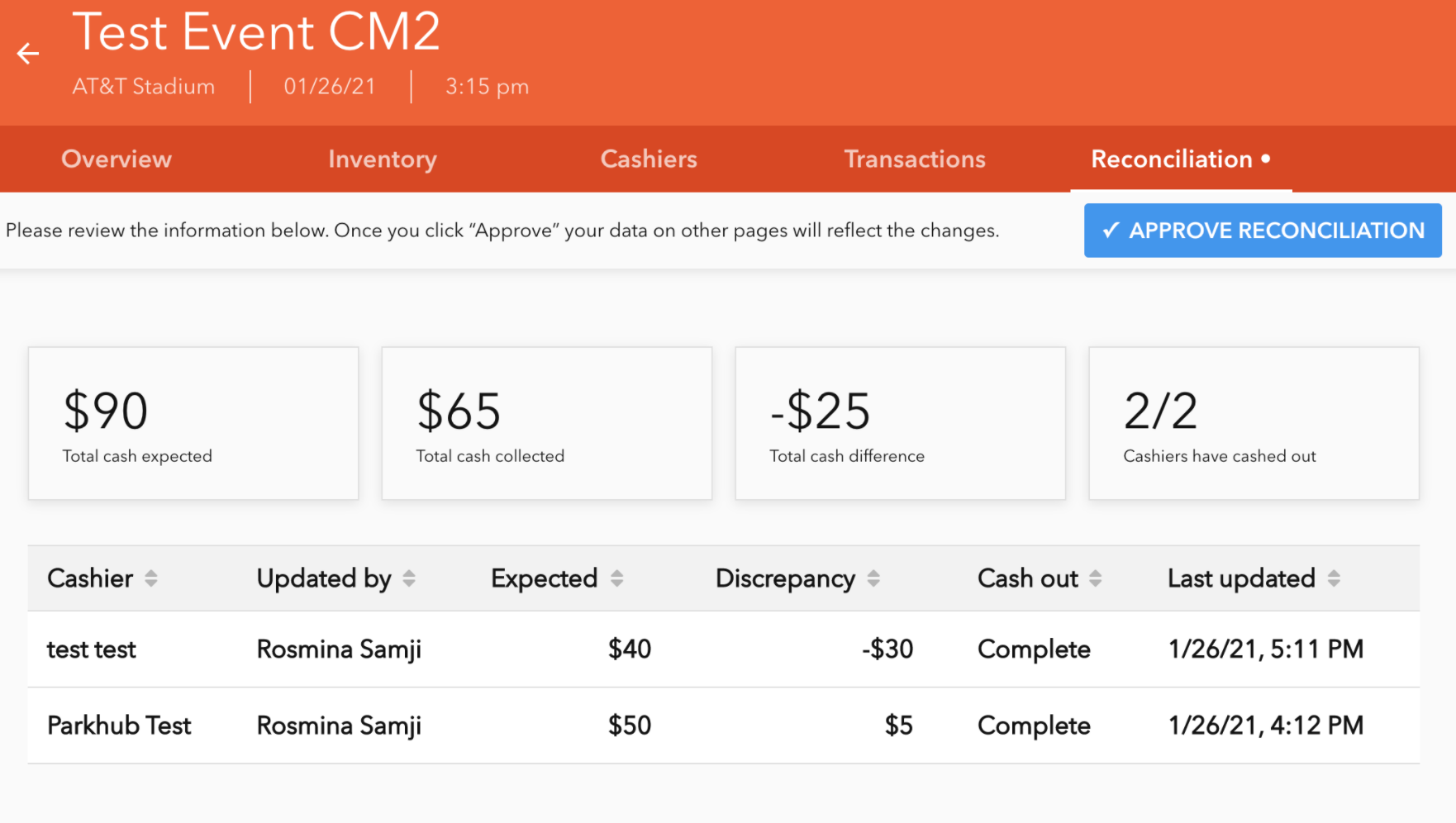Open the Cashiers tab
Viewport: 1456px width, 823px height.
tap(649, 159)
